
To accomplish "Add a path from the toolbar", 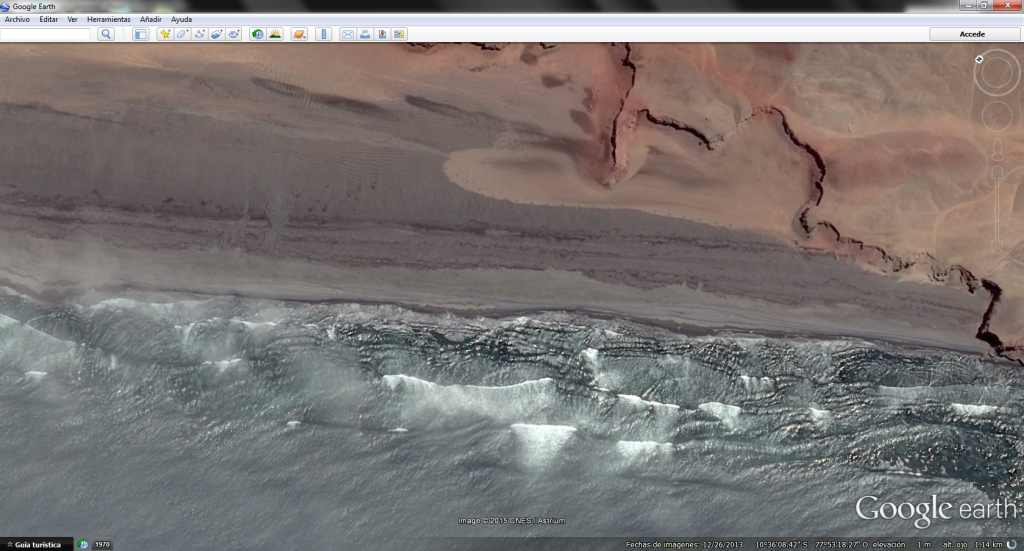I will pyautogui.click(x=199, y=34).
